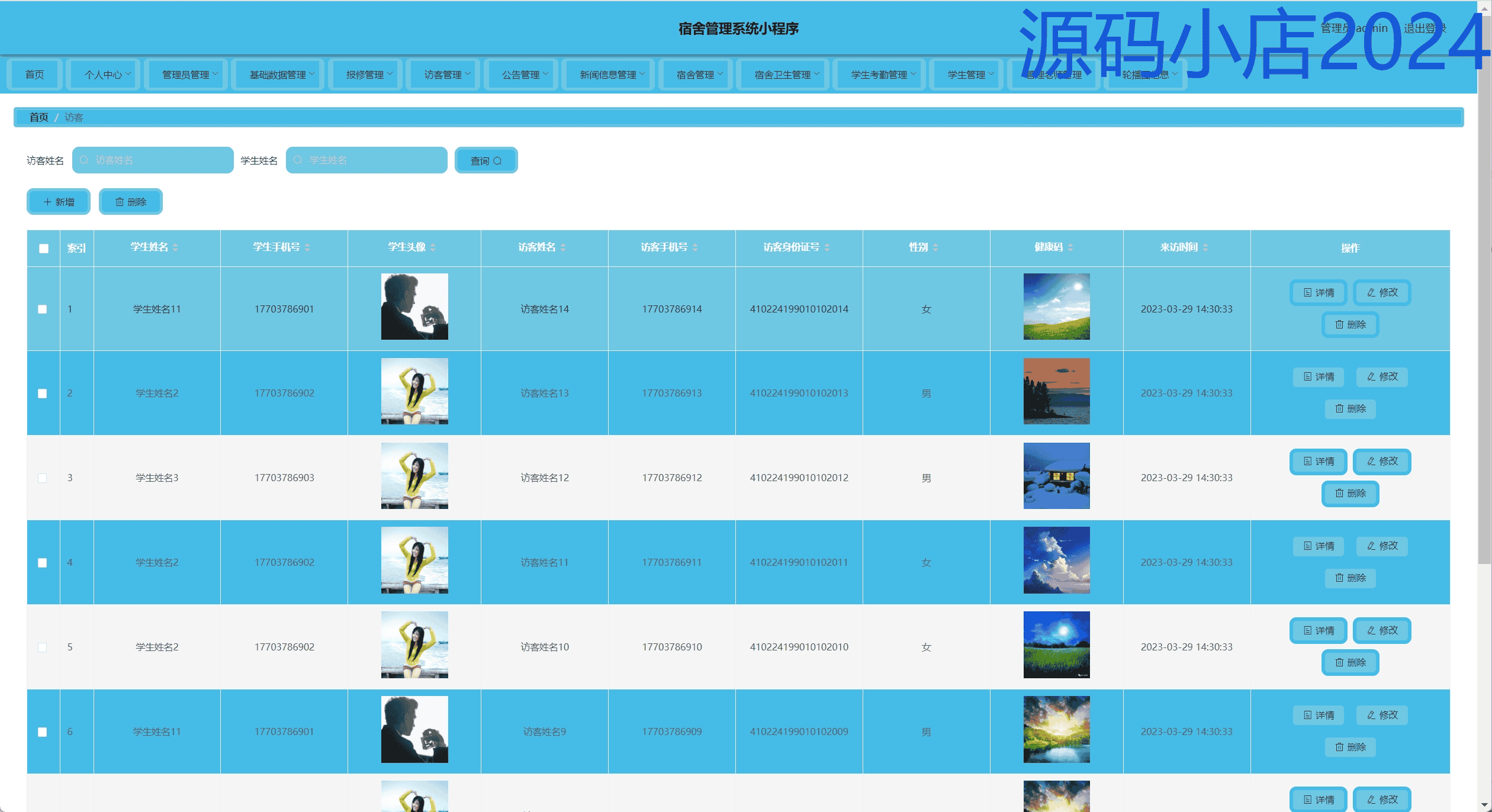Check the row 5 checkbox
This screenshot has width=1492, height=812.
click(x=43, y=647)
